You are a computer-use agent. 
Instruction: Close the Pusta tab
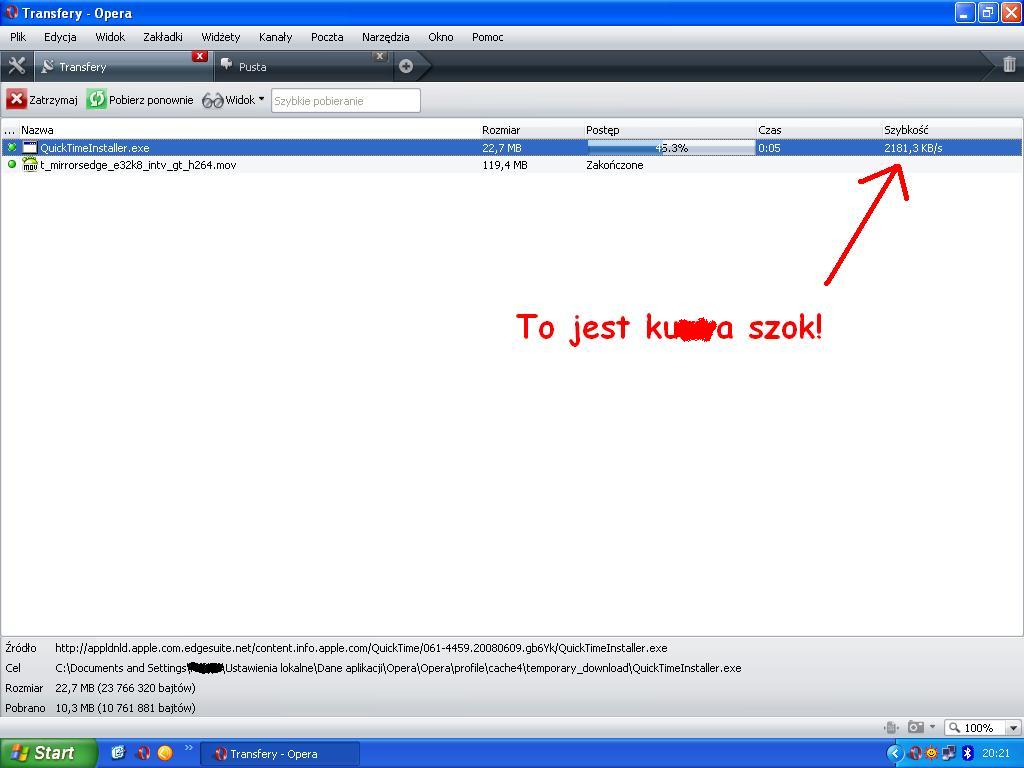[x=380, y=56]
